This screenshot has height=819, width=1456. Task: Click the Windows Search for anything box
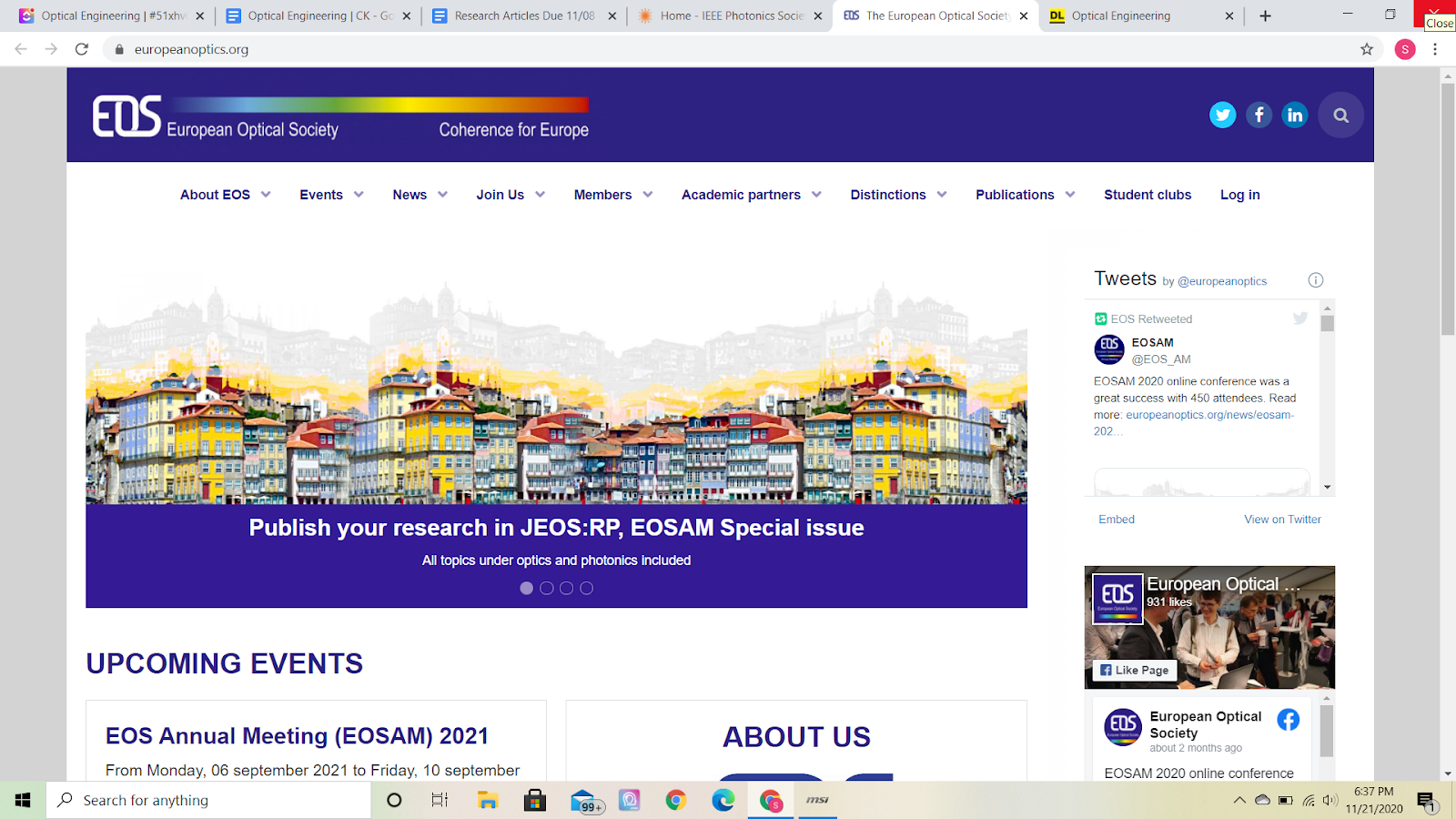[208, 800]
